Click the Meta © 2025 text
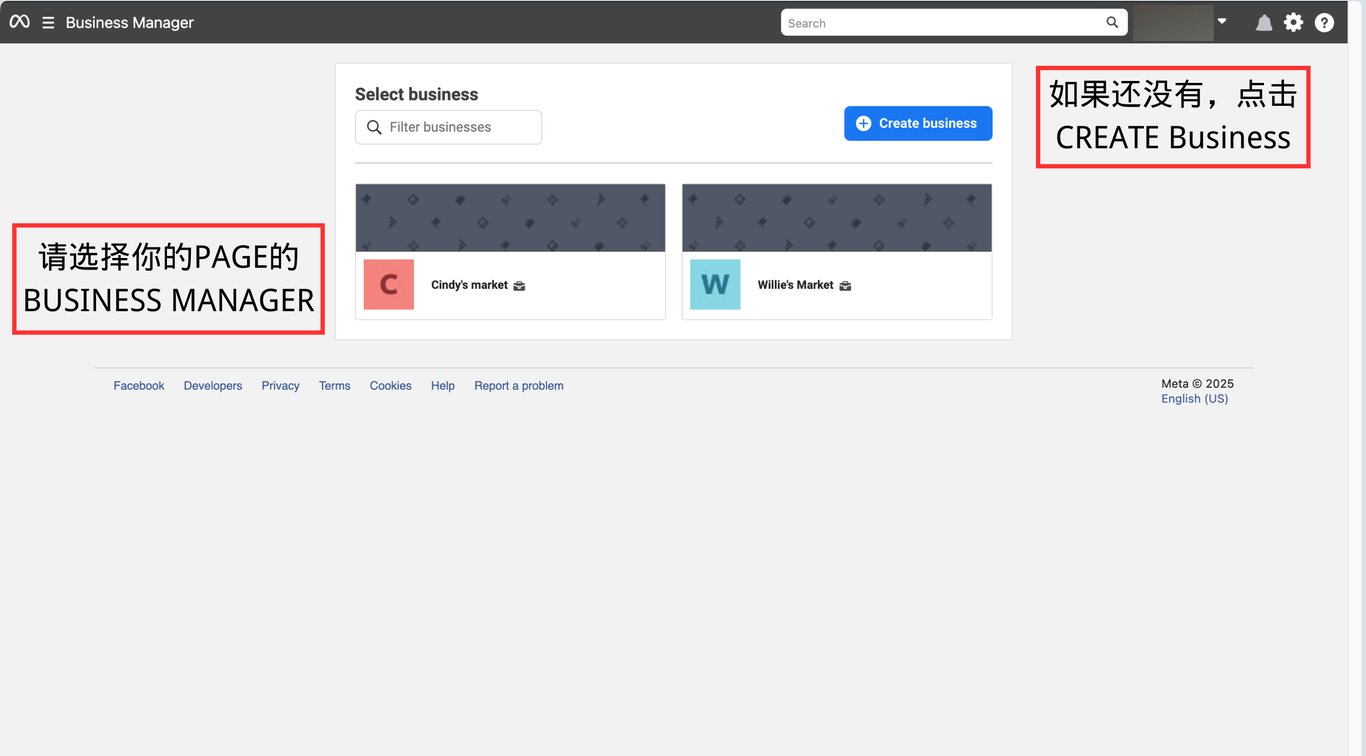 point(1198,384)
